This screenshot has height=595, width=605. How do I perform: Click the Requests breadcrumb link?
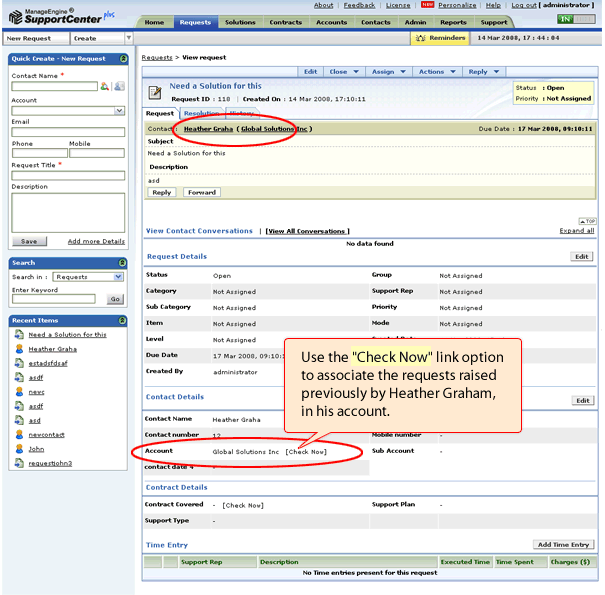[157, 57]
